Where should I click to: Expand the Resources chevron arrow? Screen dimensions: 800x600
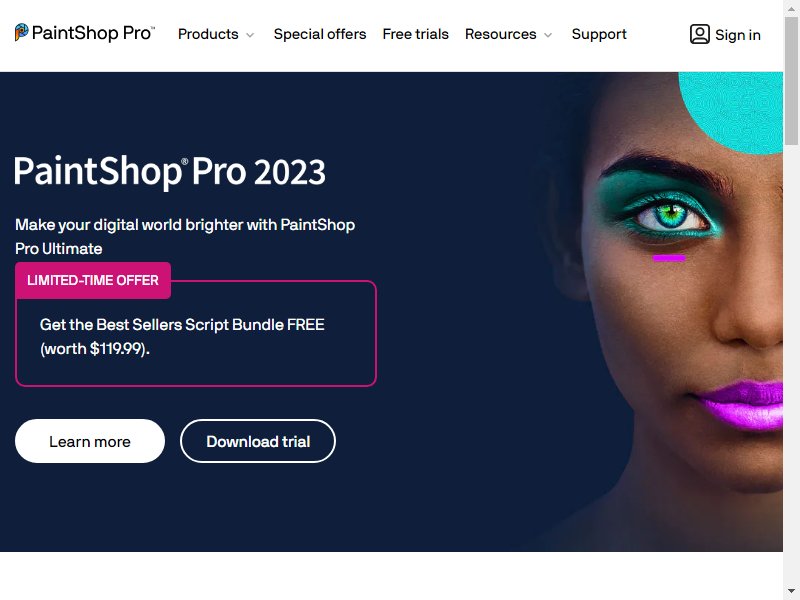click(548, 35)
